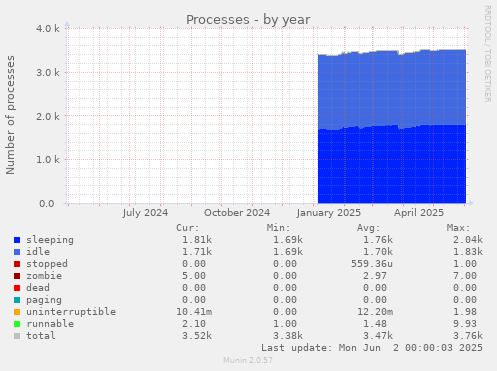The width and height of the screenshot is (497, 371).
Task: Click the sleeping max value 2.04k
Action: [x=468, y=240]
